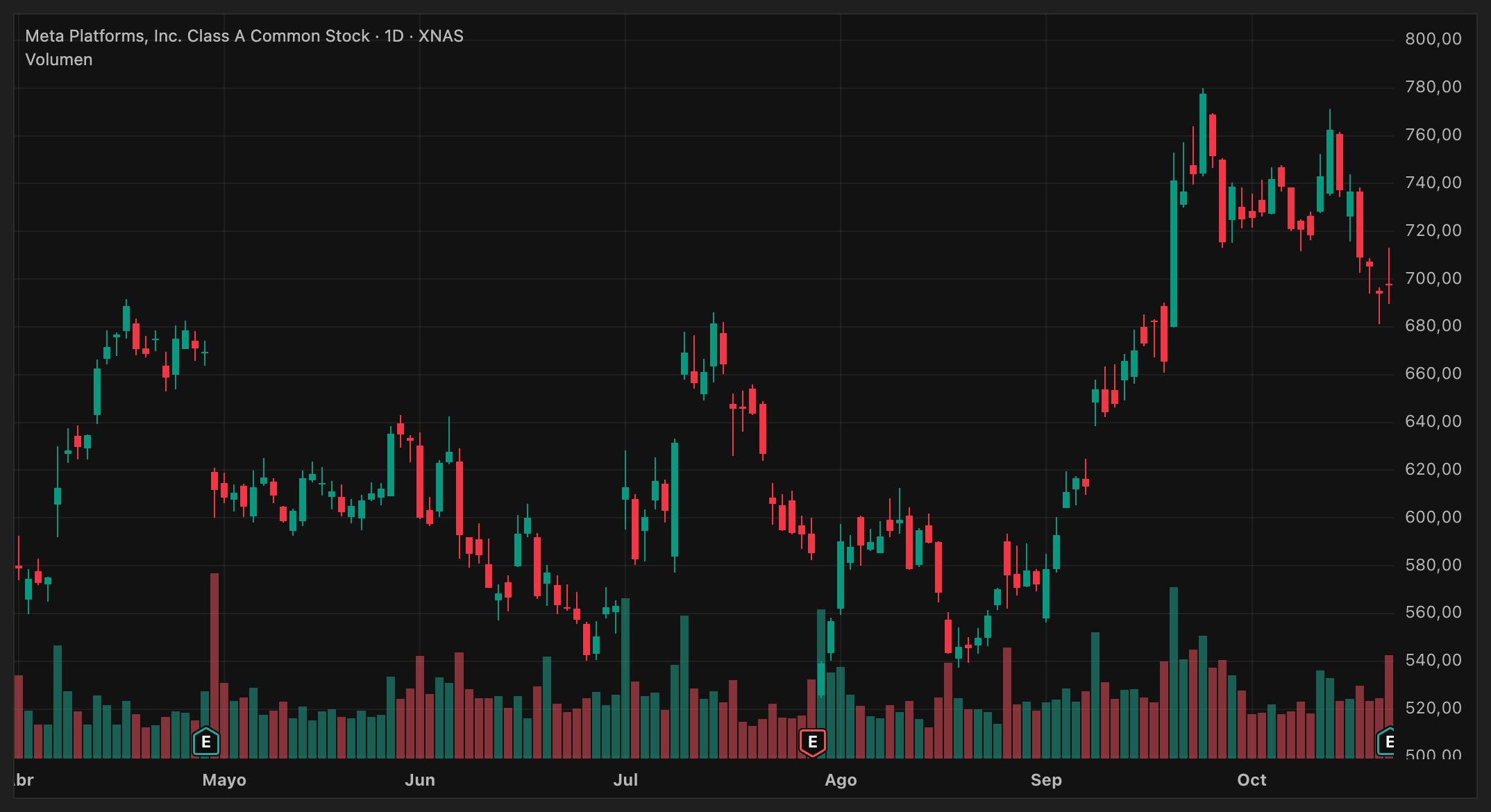The width and height of the screenshot is (1491, 812).
Task: Click the 780,00 price axis label
Action: coord(1433,87)
